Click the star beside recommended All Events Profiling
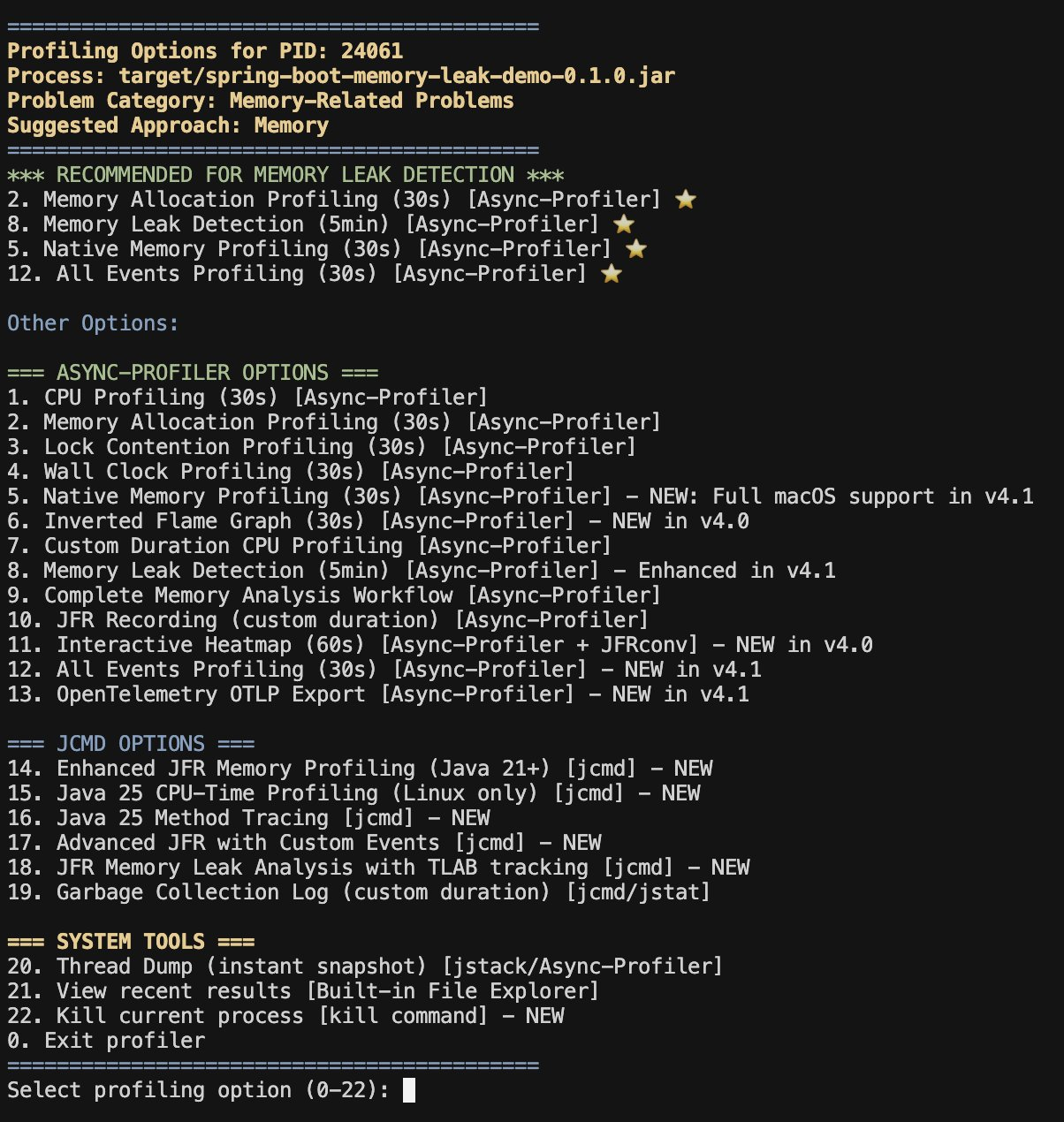 (x=611, y=274)
